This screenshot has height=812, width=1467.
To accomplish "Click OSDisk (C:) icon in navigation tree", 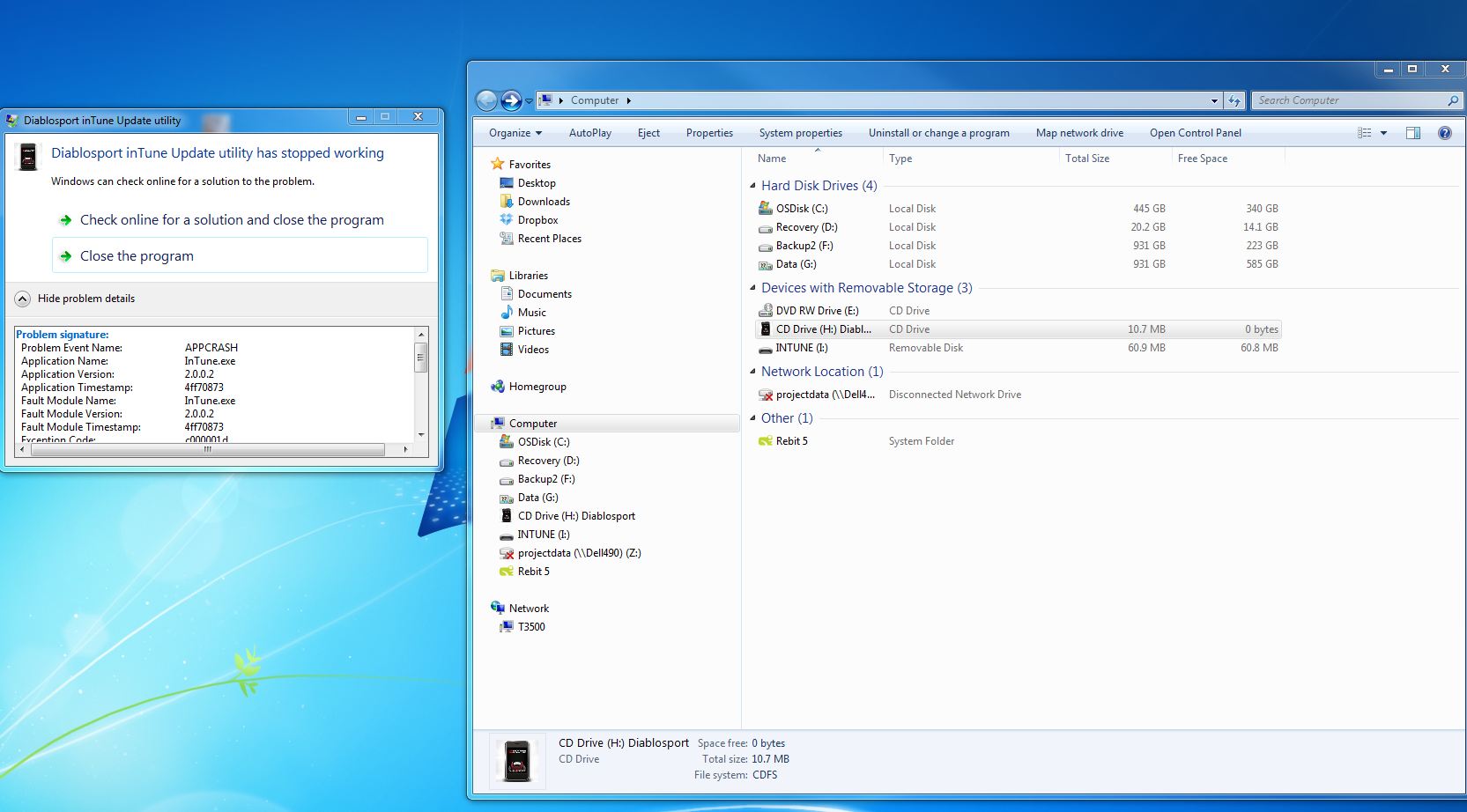I will click(507, 442).
